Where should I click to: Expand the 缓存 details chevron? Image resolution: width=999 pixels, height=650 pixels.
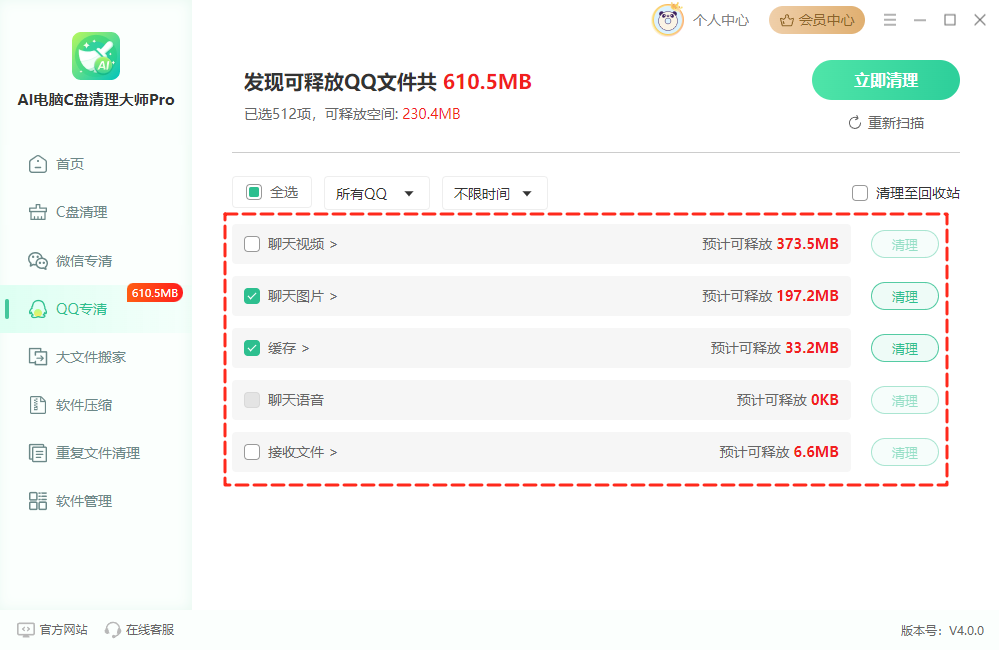click(306, 349)
